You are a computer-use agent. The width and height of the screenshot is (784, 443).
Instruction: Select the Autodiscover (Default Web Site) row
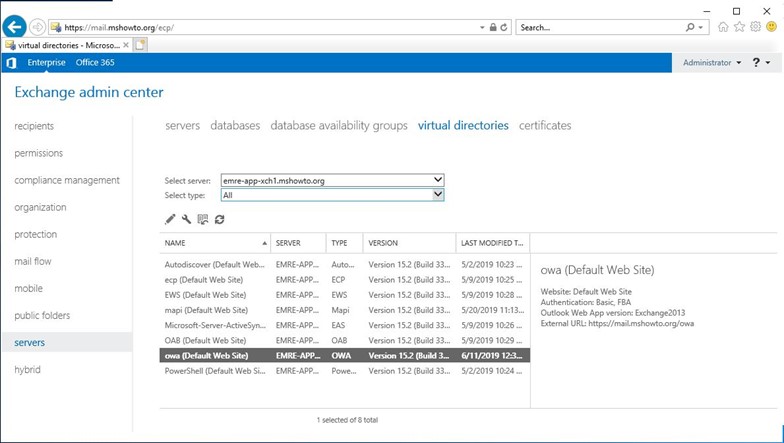pos(344,264)
